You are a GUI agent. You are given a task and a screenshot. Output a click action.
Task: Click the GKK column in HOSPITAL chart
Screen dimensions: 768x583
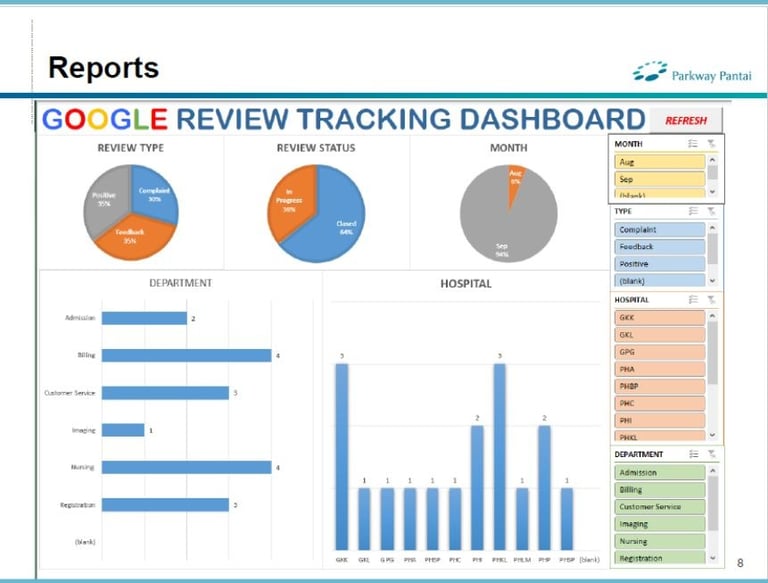click(x=342, y=457)
